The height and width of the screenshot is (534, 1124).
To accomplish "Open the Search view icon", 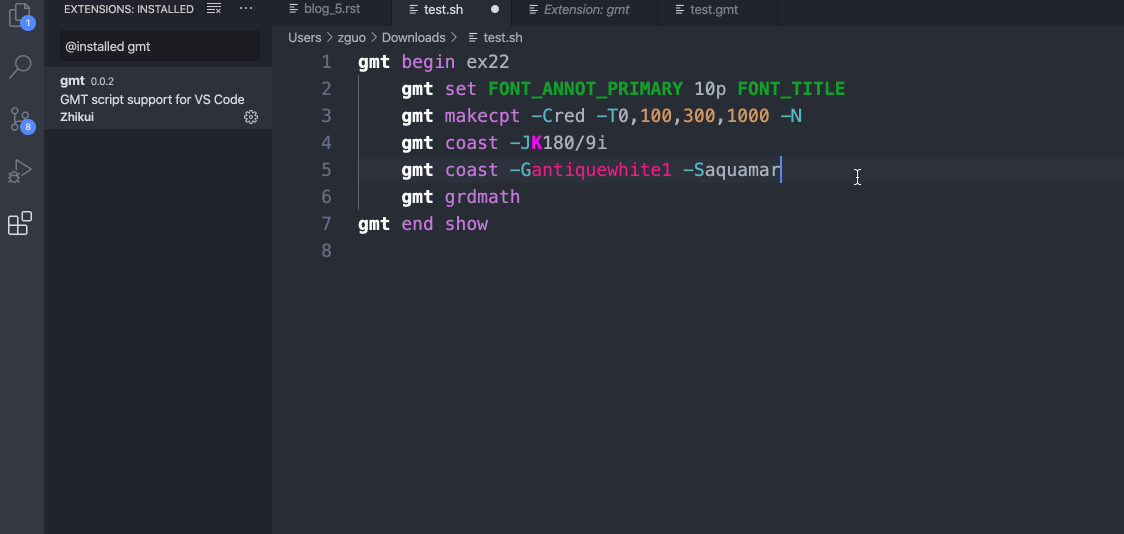I will [x=20, y=67].
